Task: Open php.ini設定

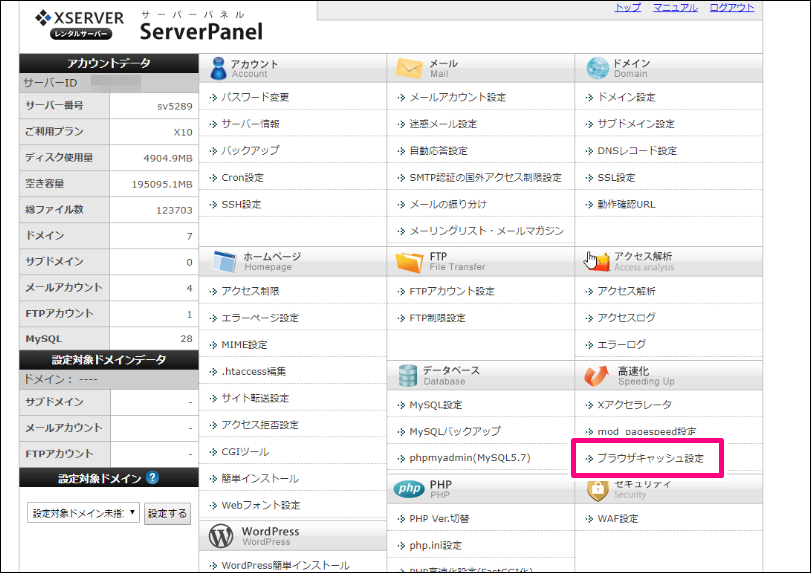Action: tap(436, 545)
